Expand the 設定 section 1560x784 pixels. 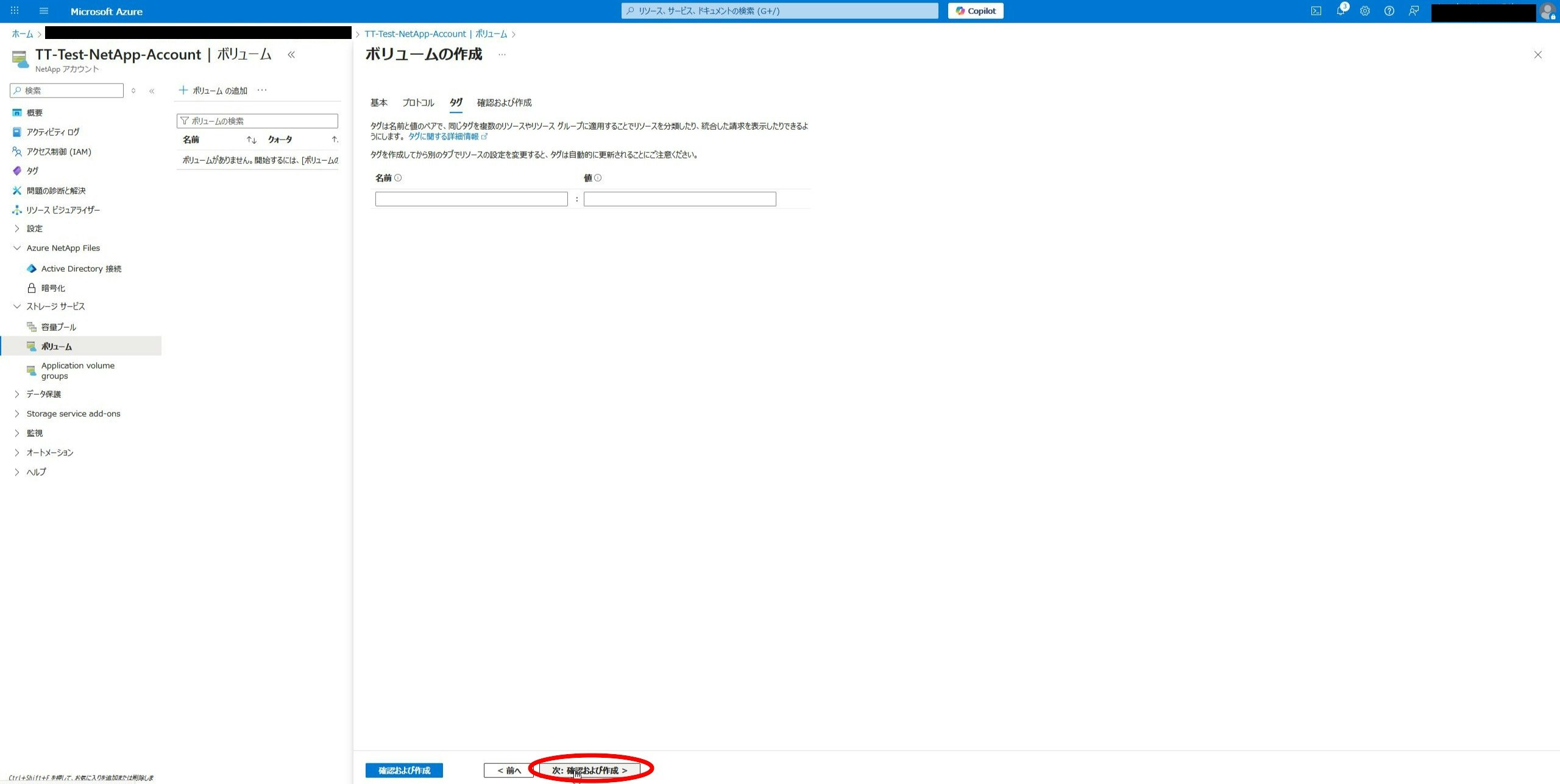(x=34, y=228)
